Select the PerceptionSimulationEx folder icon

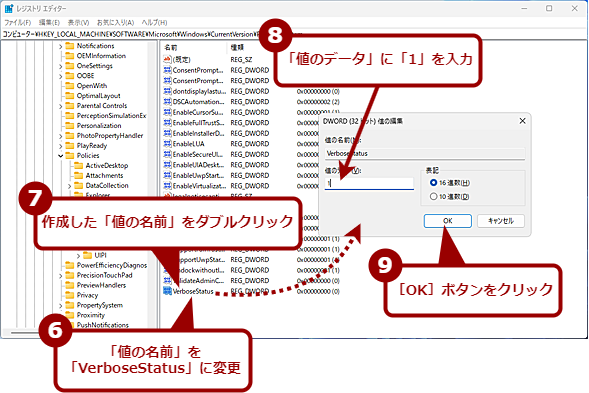coord(69,116)
